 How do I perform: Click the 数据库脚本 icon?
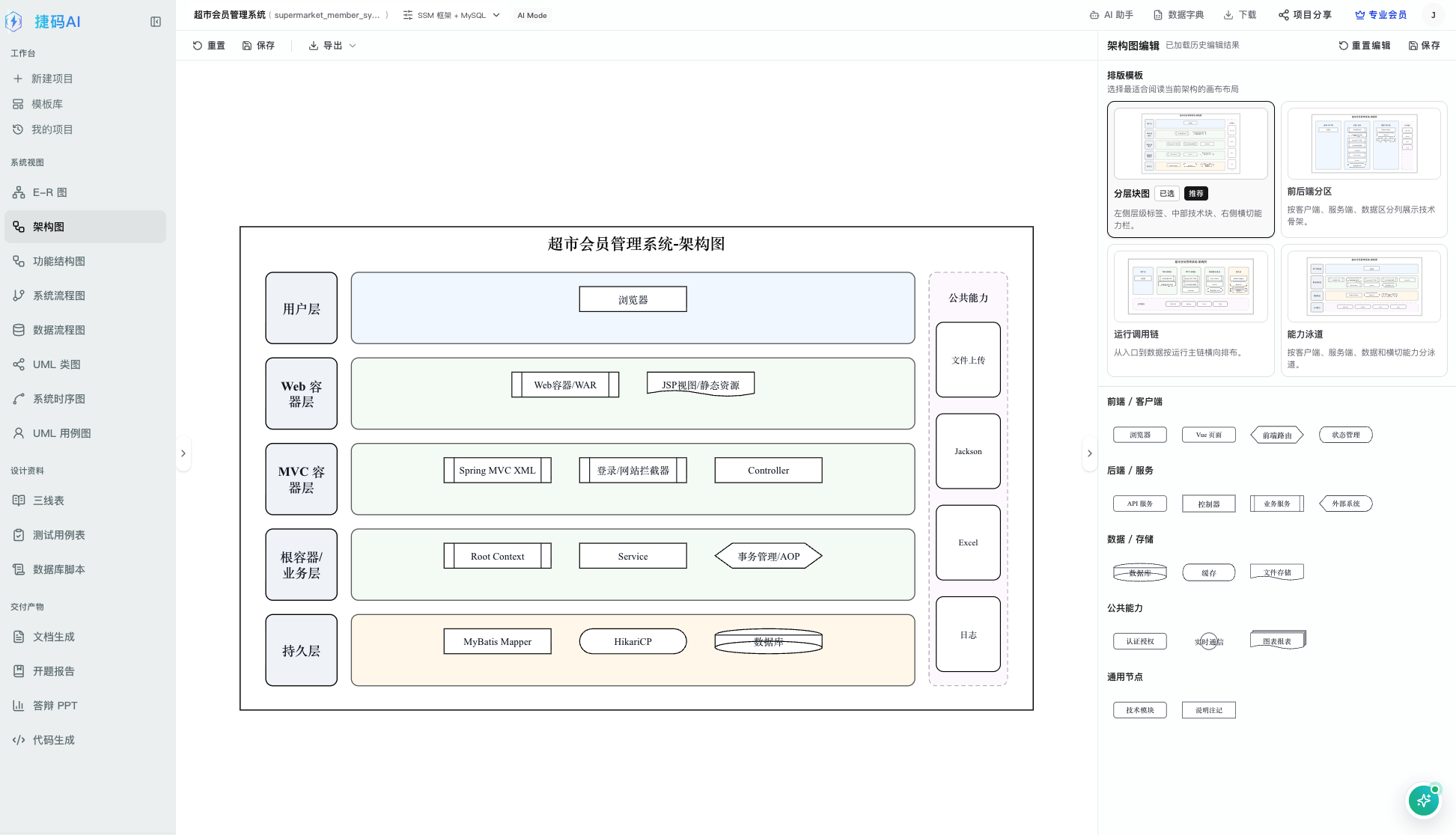pos(19,569)
